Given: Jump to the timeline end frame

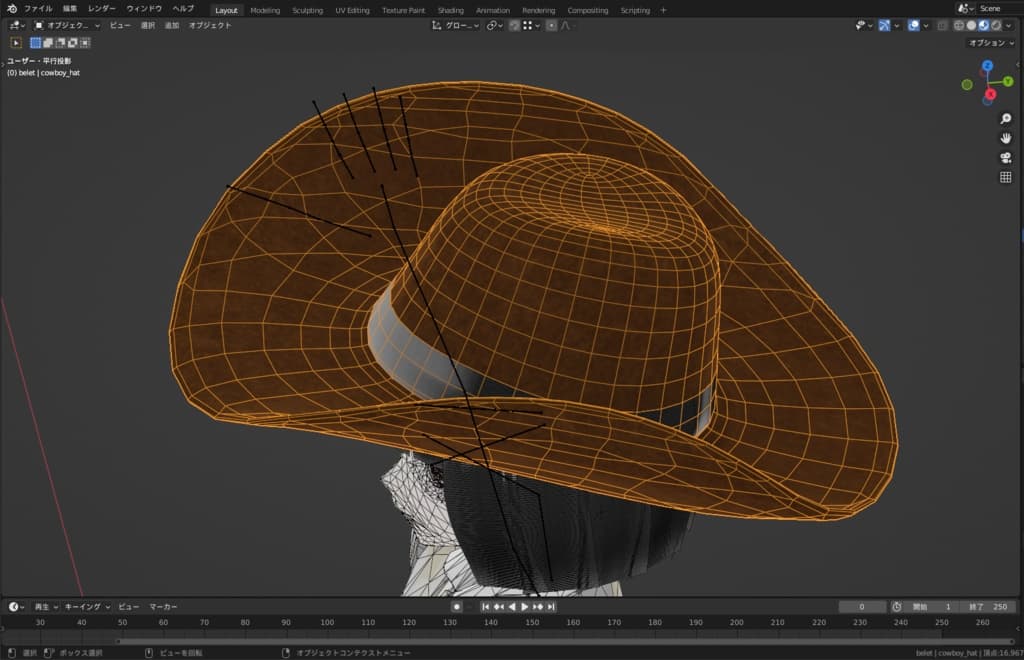Looking at the screenshot, I should (x=550, y=606).
